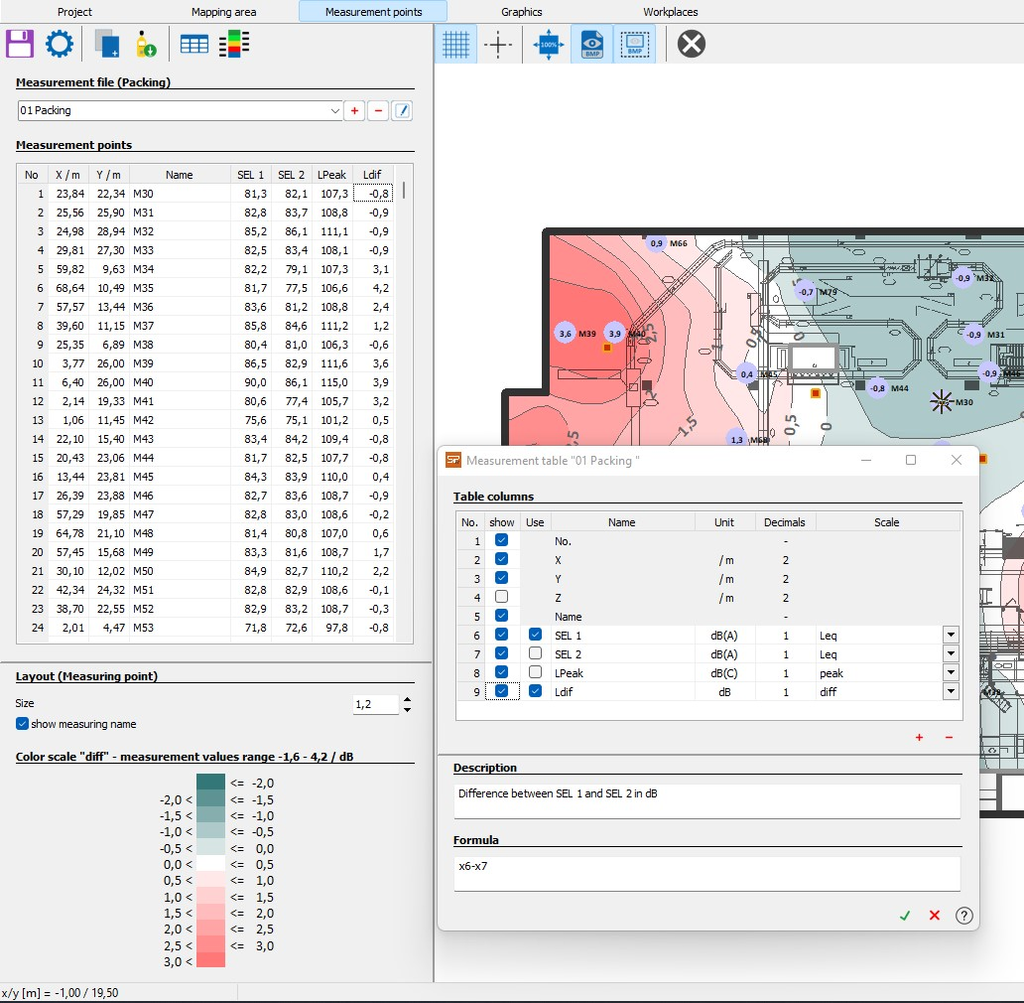Uncheck the show measuring name checkbox
Image resolution: width=1024 pixels, height=1003 pixels.
pos(23,724)
